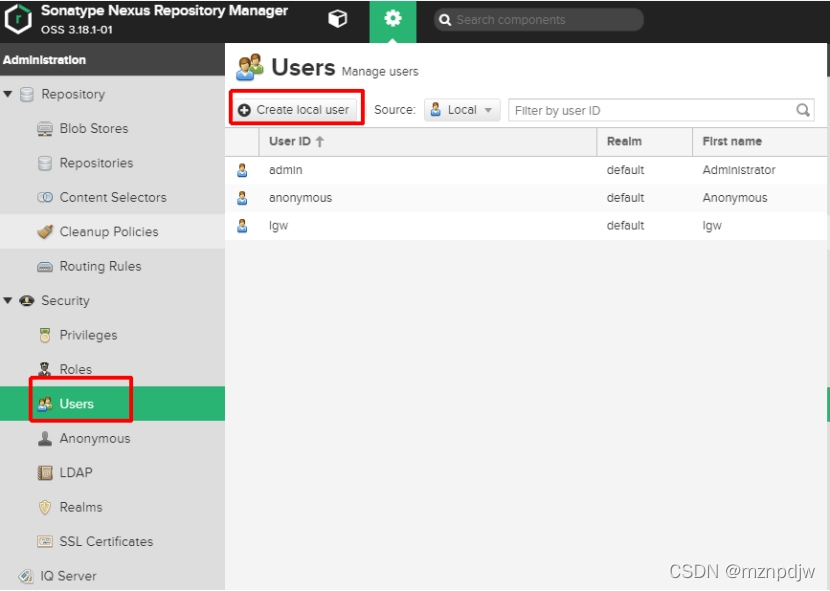This screenshot has width=830, height=591.
Task: Click the Create local user button
Action: (296, 110)
